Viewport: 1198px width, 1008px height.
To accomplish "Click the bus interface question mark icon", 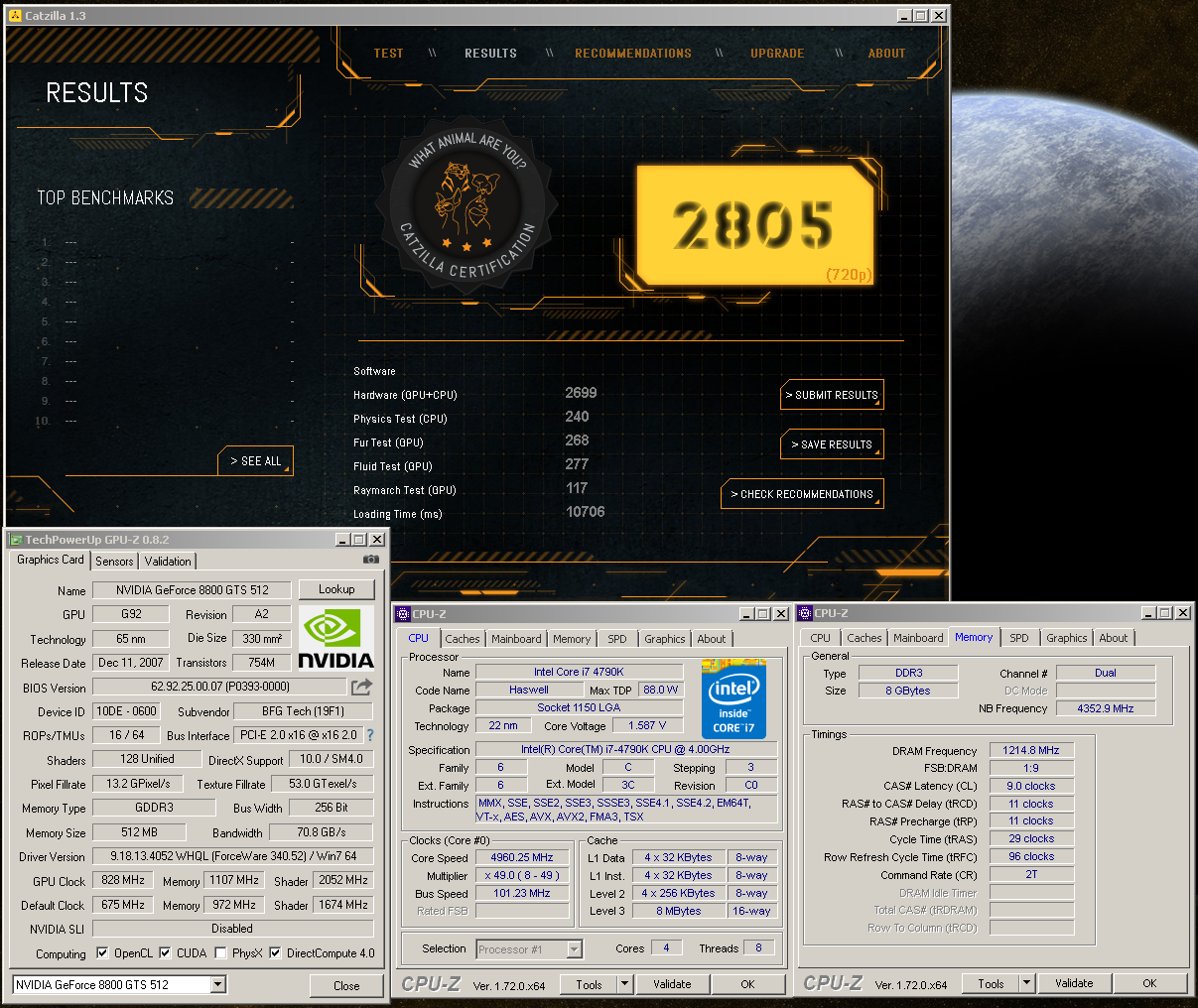I will (x=370, y=735).
